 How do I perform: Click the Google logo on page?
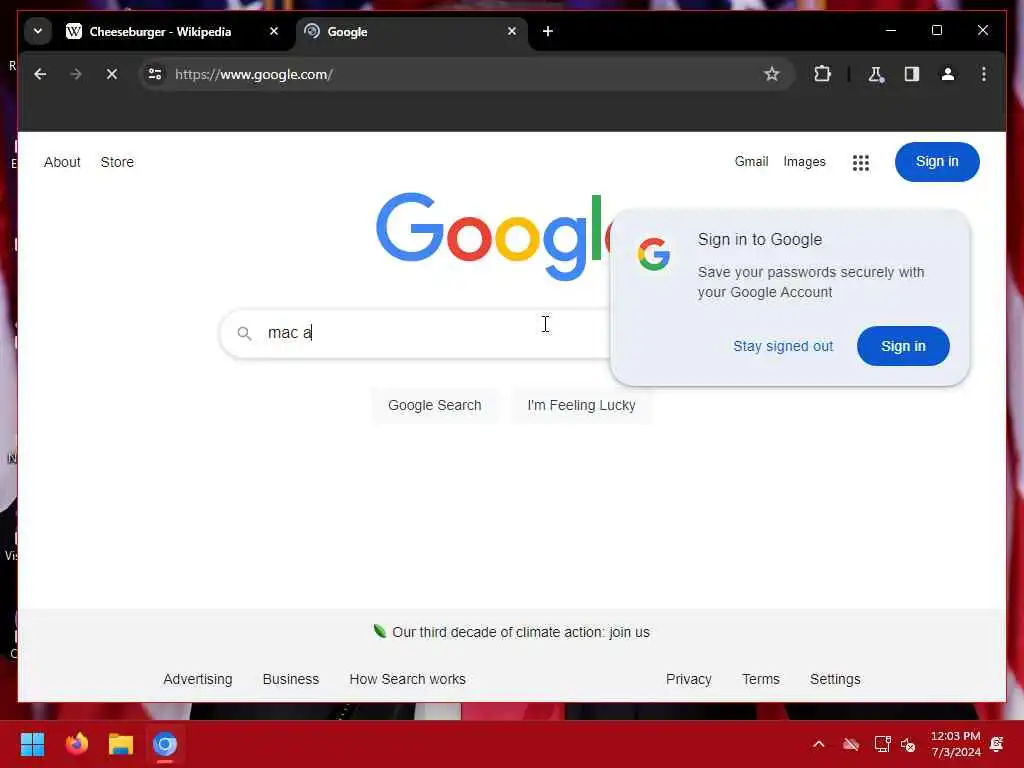(494, 236)
